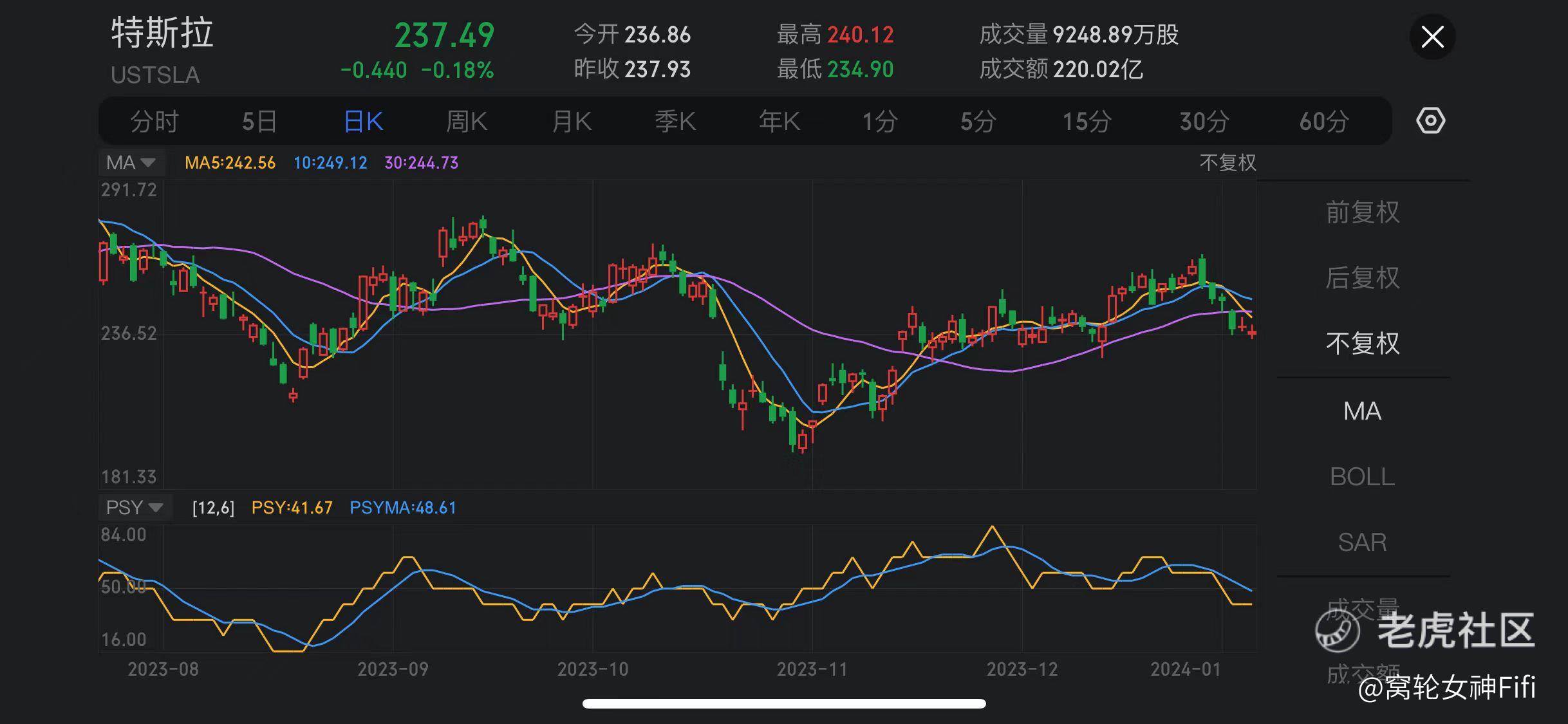Click the 10:249.12 moving average label
The height and width of the screenshot is (724, 1568).
point(330,163)
